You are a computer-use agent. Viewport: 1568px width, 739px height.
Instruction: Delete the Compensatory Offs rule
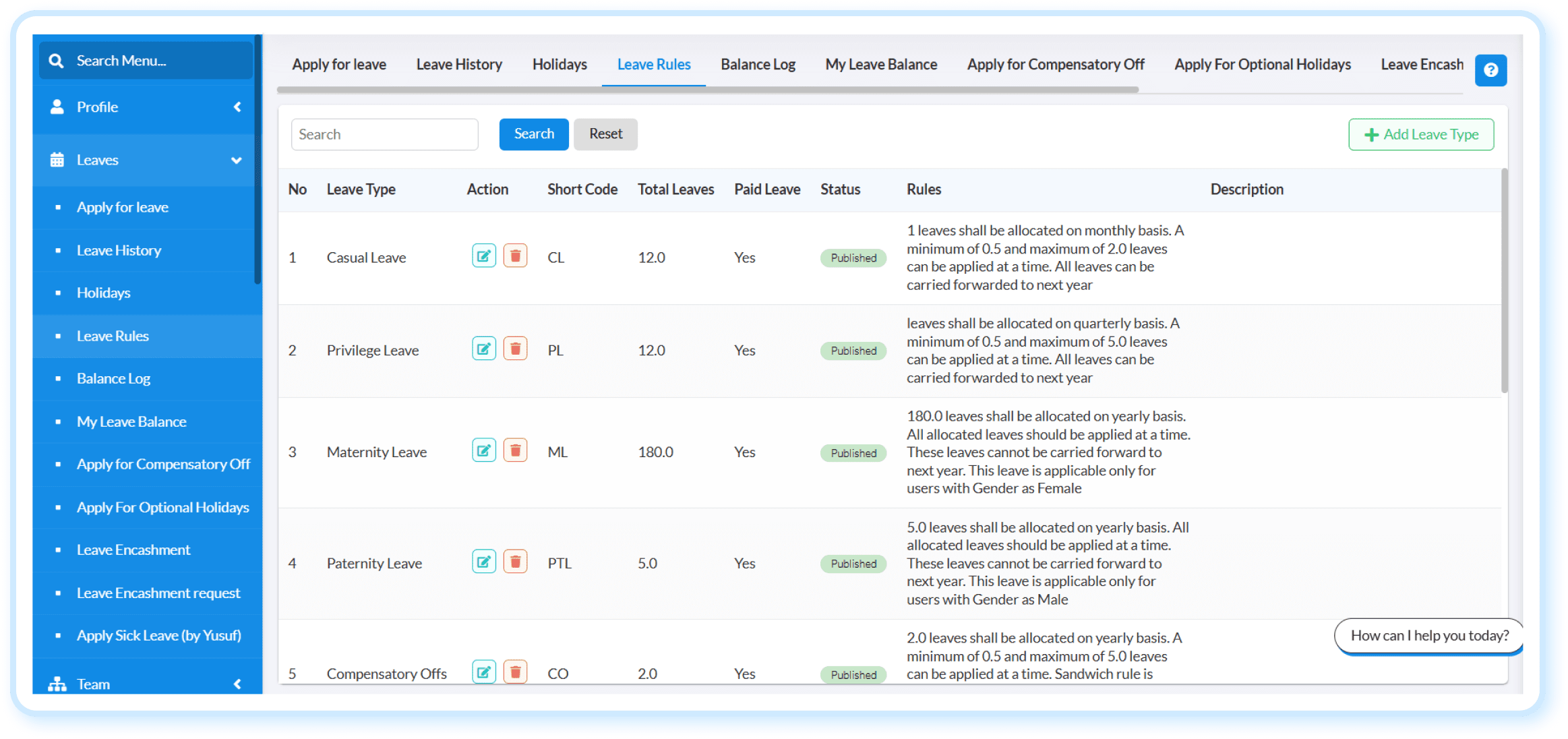point(515,672)
